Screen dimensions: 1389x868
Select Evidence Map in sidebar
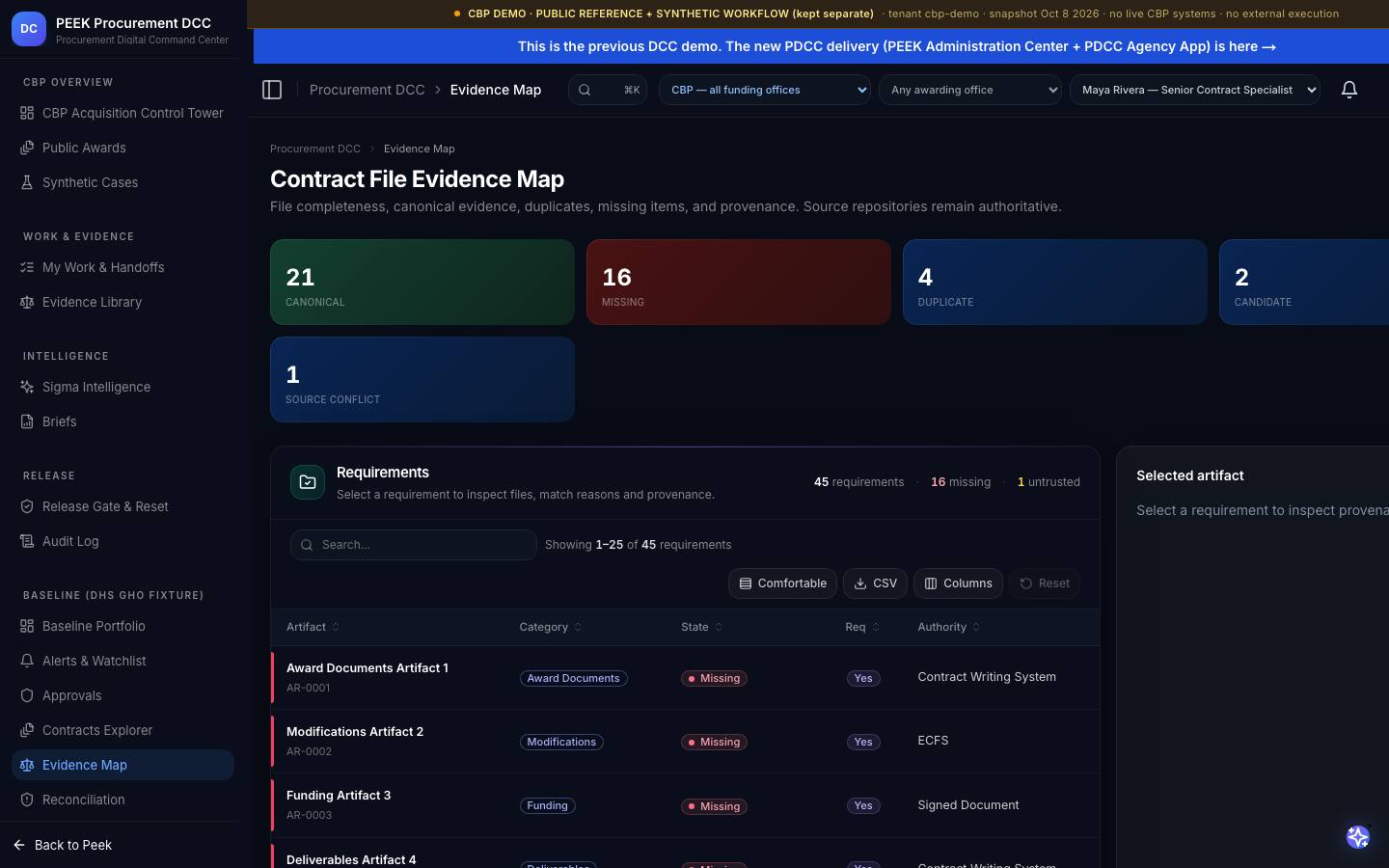click(123, 765)
